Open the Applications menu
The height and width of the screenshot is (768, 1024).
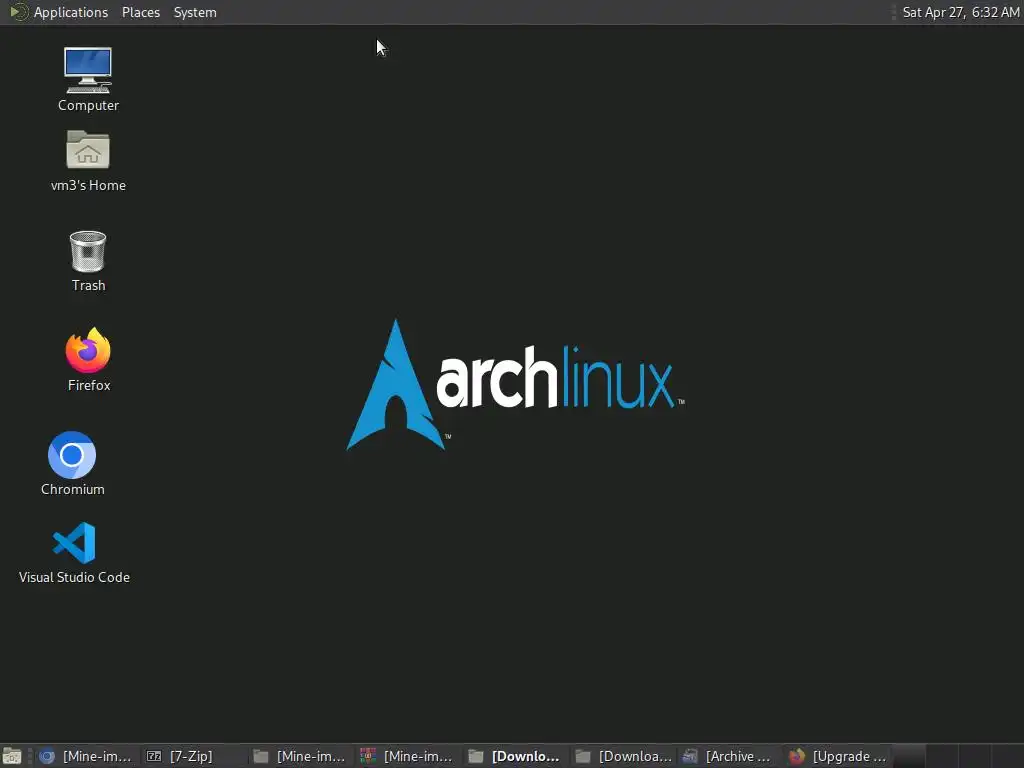pyautogui.click(x=71, y=12)
